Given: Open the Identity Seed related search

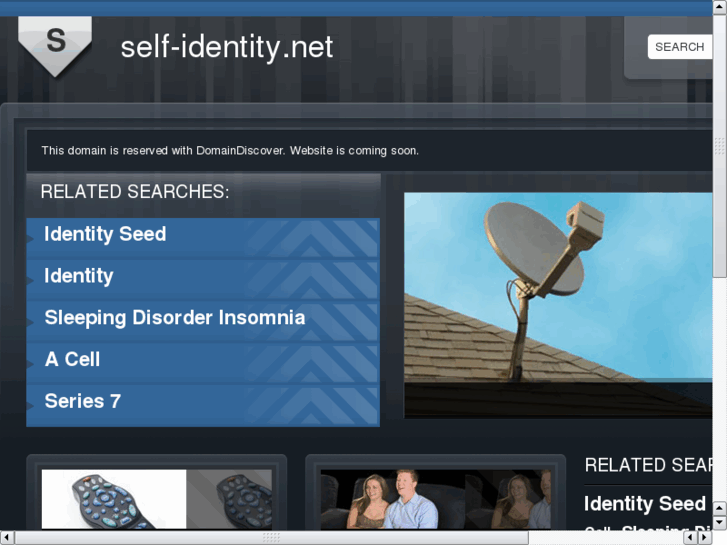Looking at the screenshot, I should [105, 234].
